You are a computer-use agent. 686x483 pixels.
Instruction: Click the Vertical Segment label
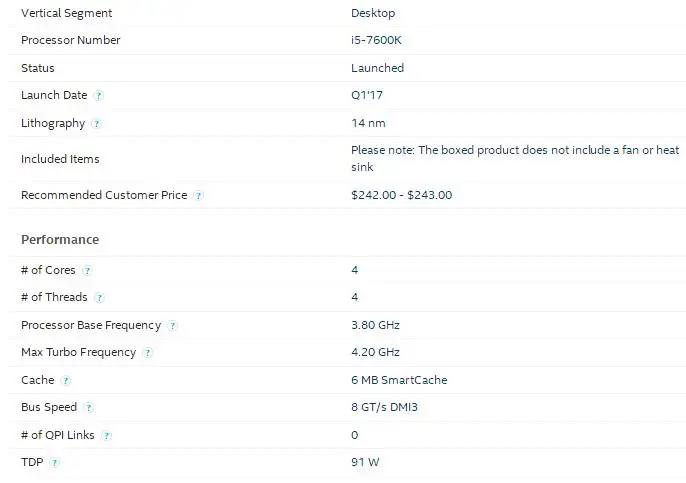tap(66, 13)
